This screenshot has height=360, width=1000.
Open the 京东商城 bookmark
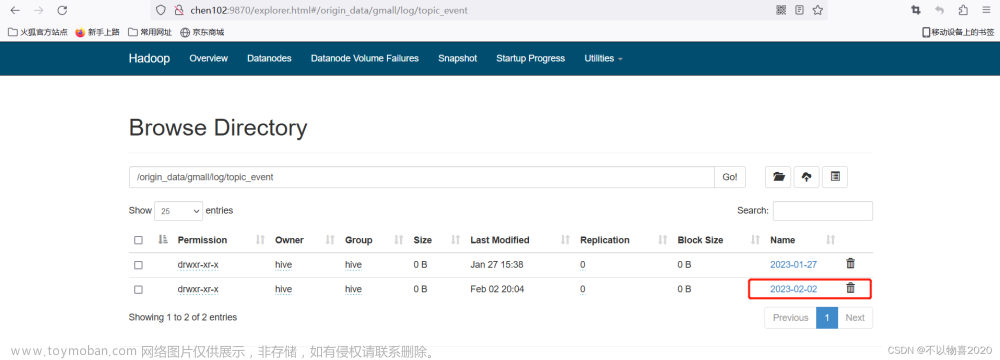point(202,32)
